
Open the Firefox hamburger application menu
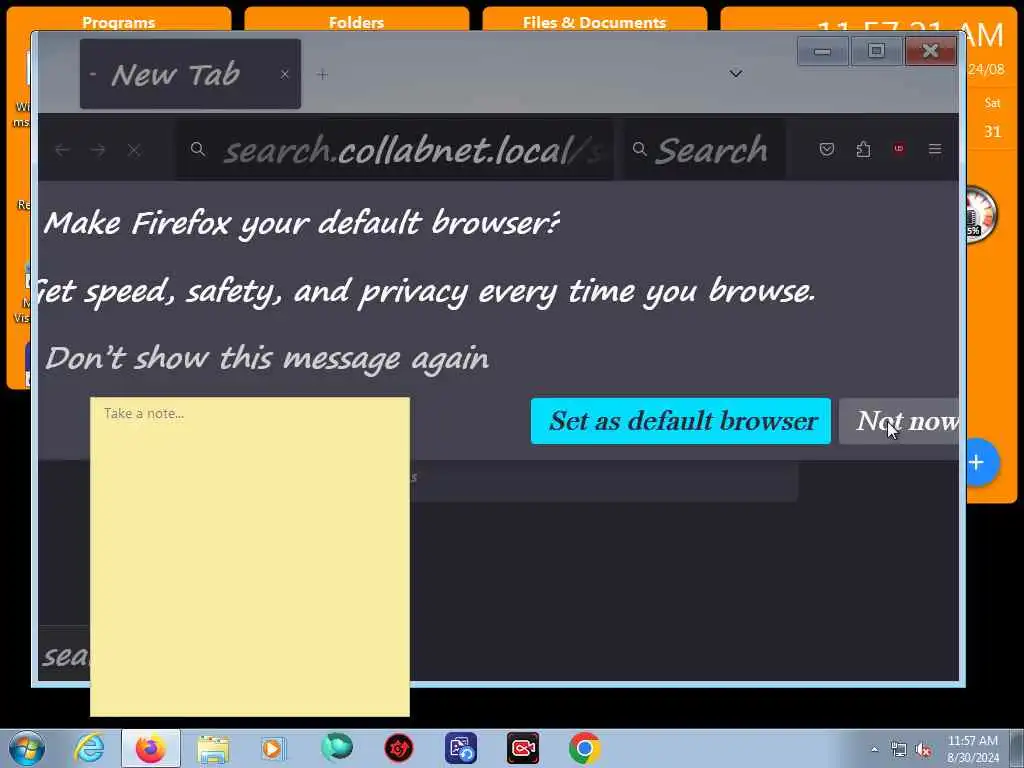[x=935, y=150]
